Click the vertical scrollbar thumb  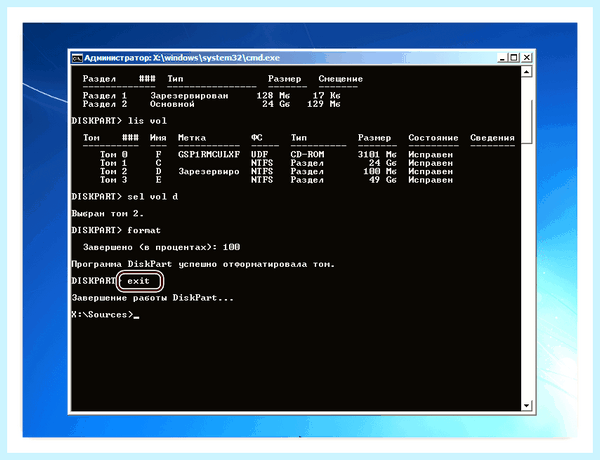(527, 122)
